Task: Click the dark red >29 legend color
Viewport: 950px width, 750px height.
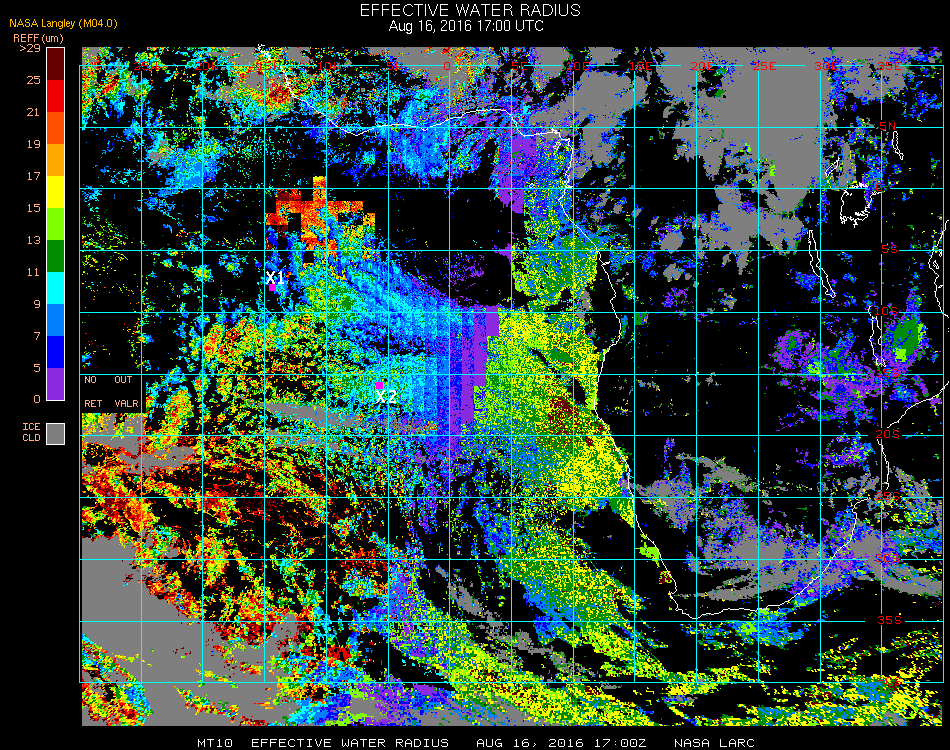Action: [56, 64]
